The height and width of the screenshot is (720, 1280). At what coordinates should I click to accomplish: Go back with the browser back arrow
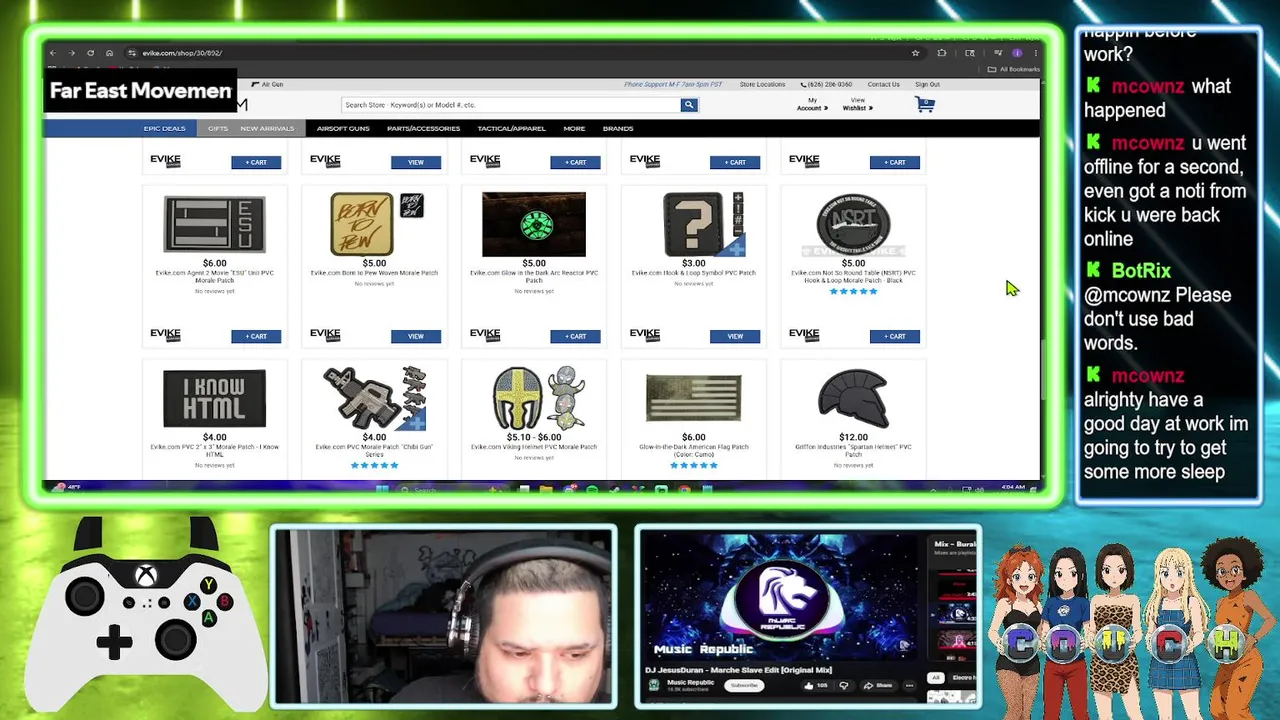(x=53, y=53)
